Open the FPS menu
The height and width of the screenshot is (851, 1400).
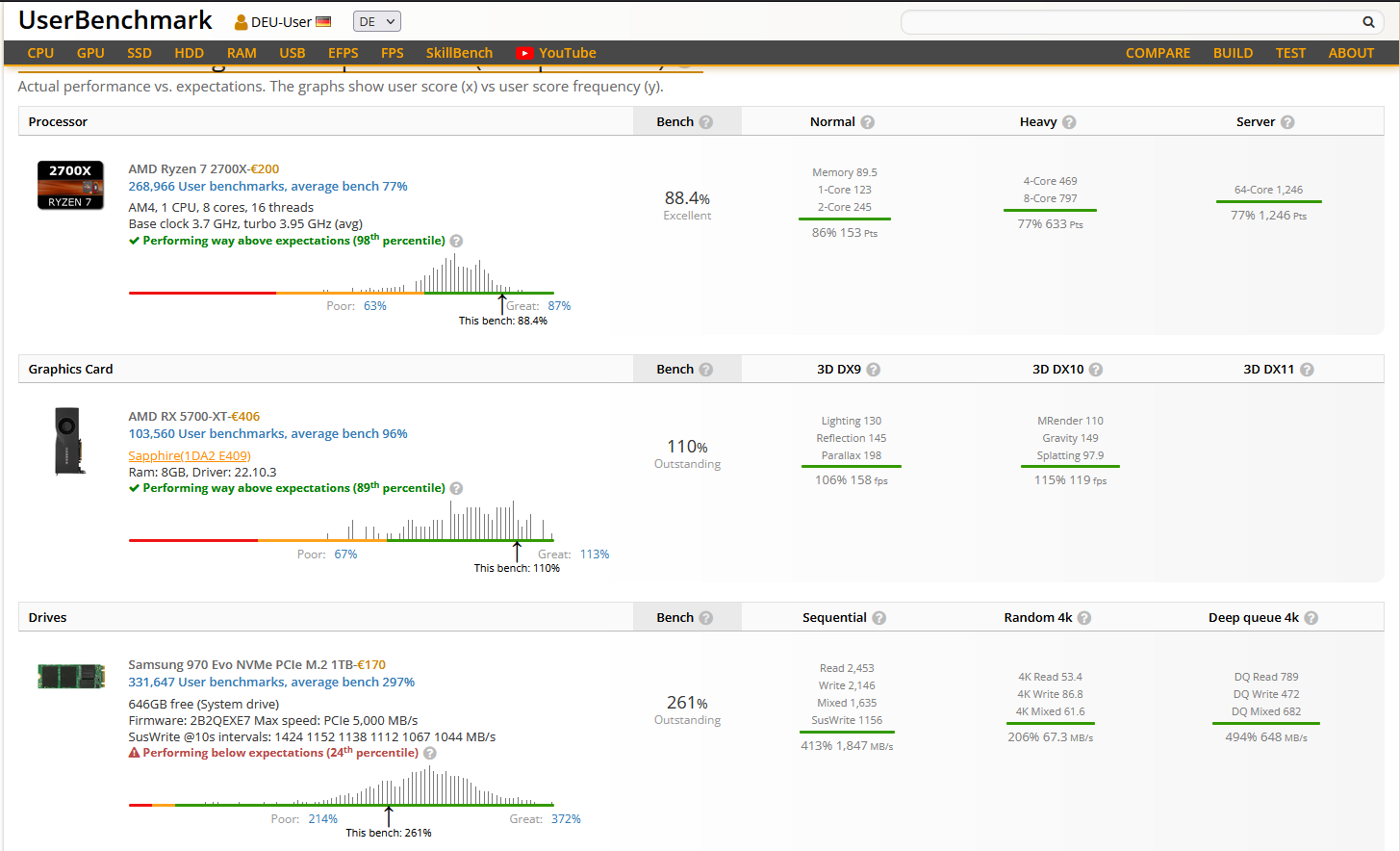[x=393, y=53]
